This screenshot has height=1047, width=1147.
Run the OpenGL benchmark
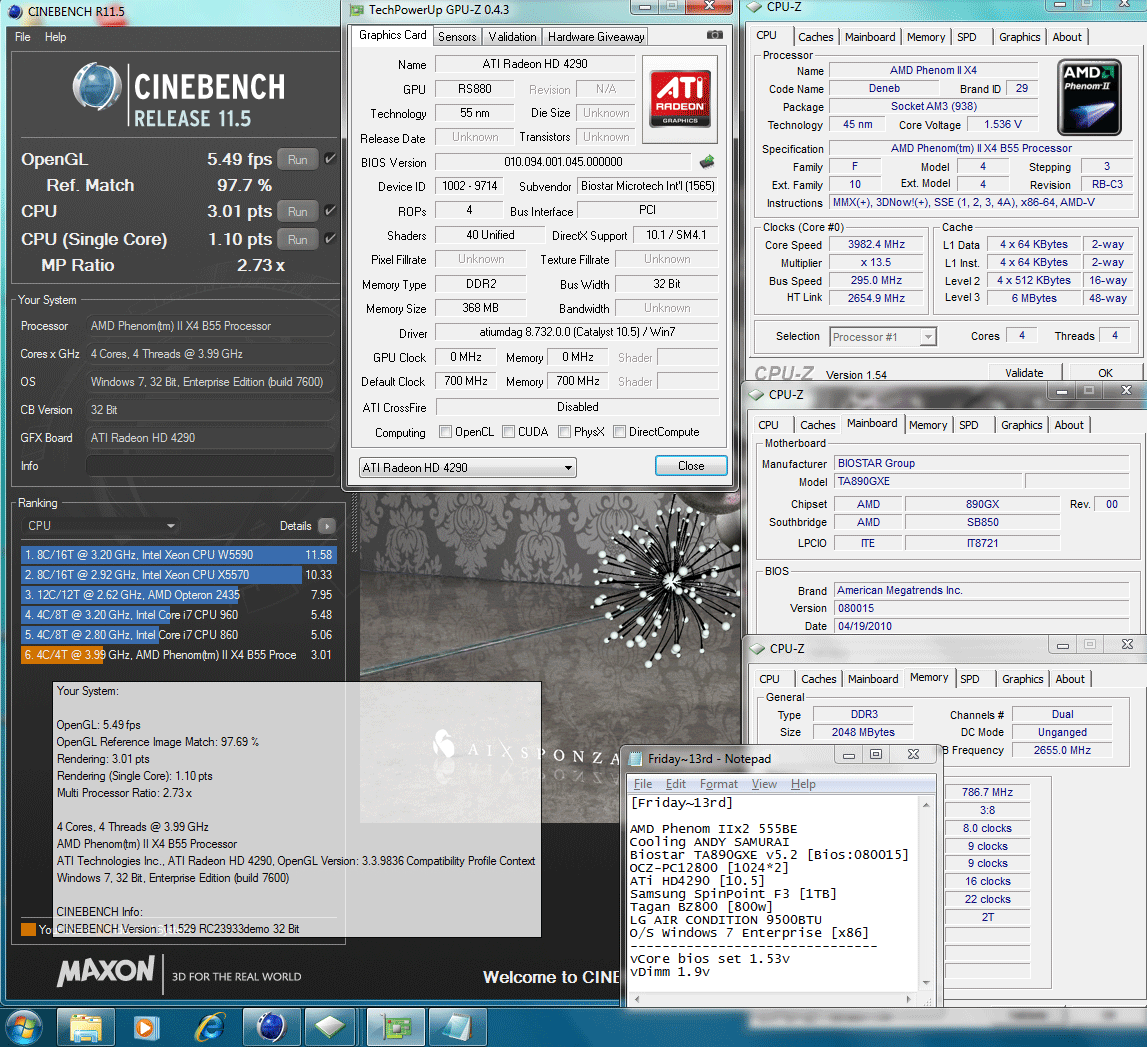(298, 160)
